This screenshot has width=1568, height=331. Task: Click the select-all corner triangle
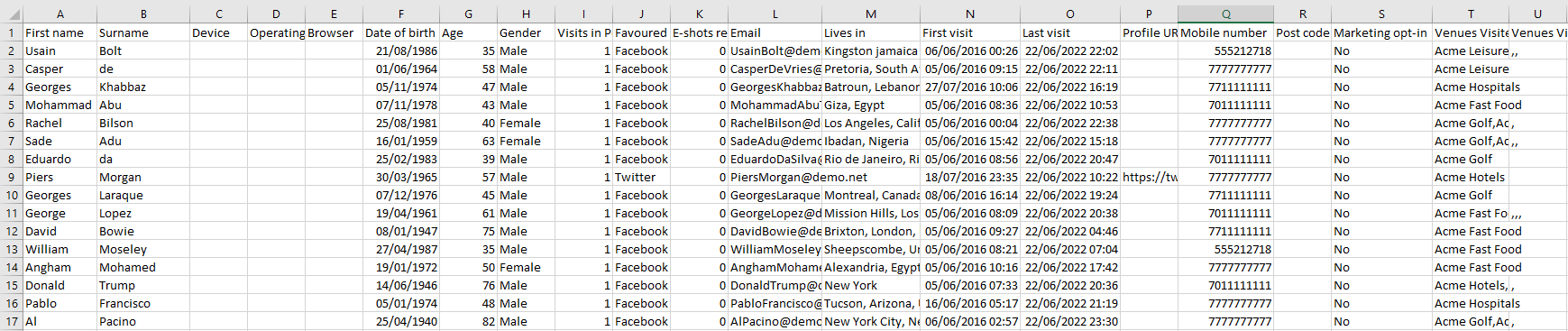[x=11, y=14]
